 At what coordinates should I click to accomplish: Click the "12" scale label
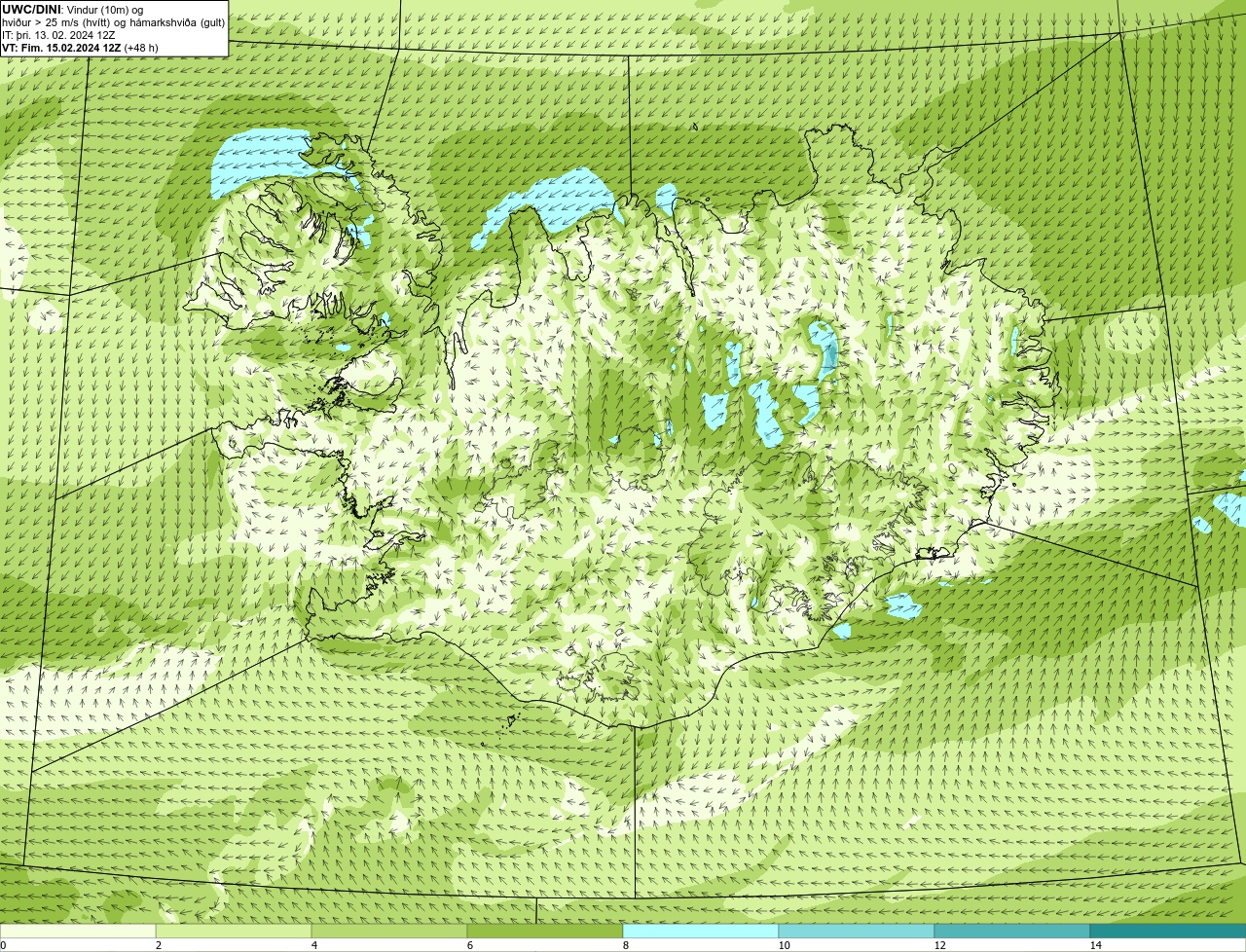click(939, 945)
